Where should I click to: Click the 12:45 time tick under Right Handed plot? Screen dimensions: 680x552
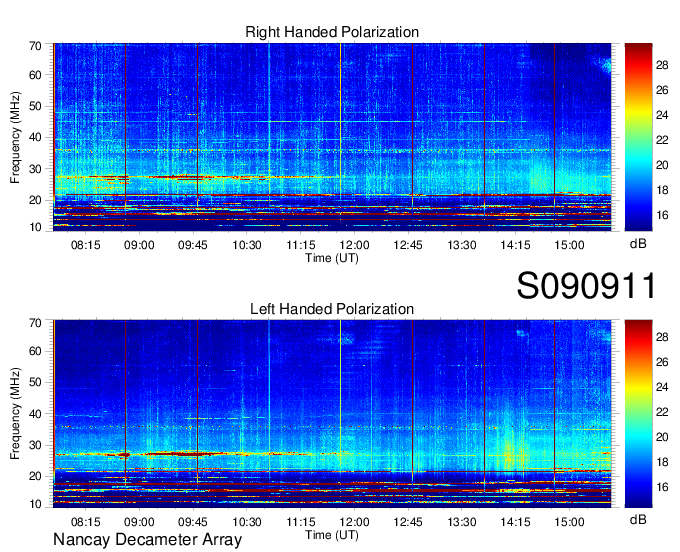click(x=408, y=245)
